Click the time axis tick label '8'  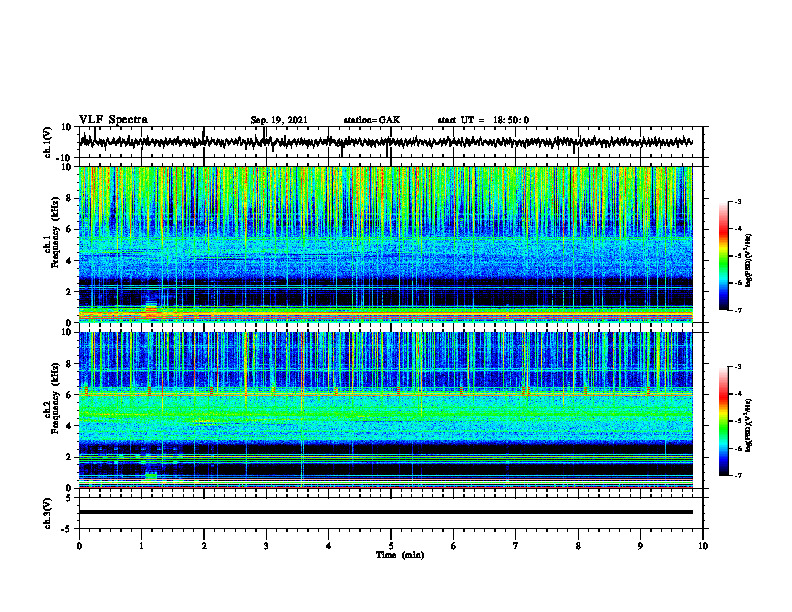coord(578,546)
